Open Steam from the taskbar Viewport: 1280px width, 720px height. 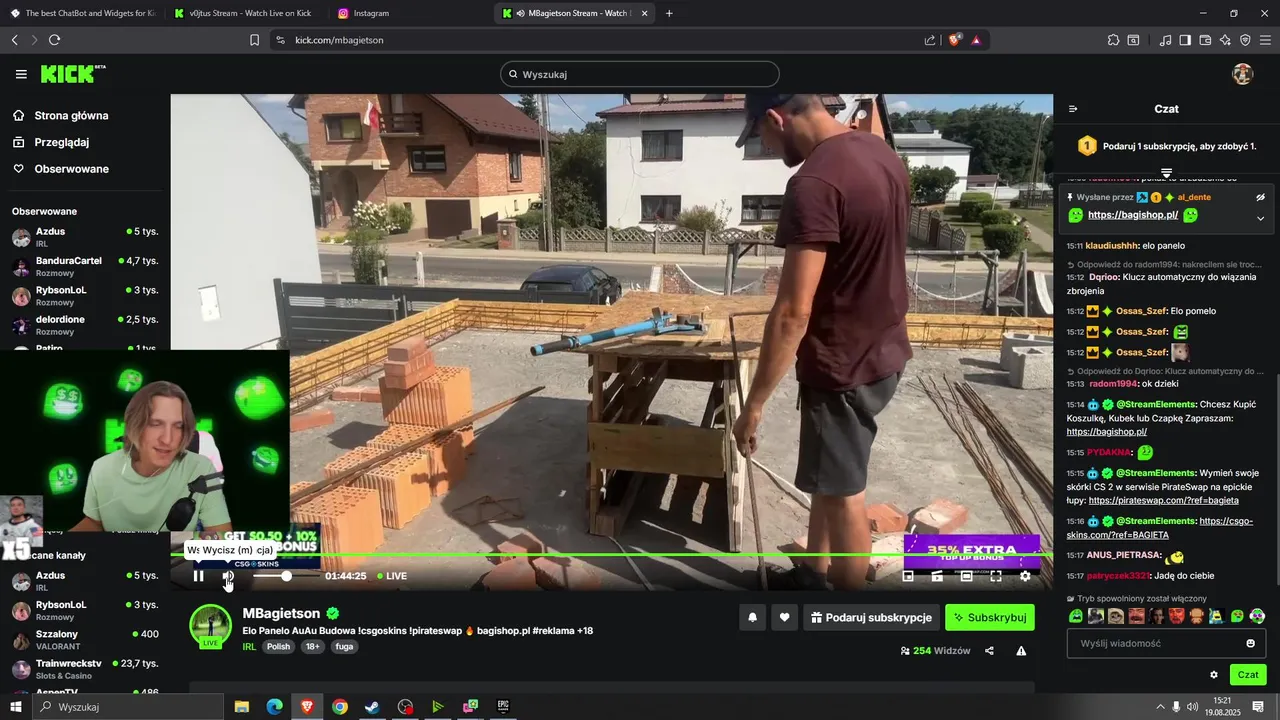[x=372, y=707]
